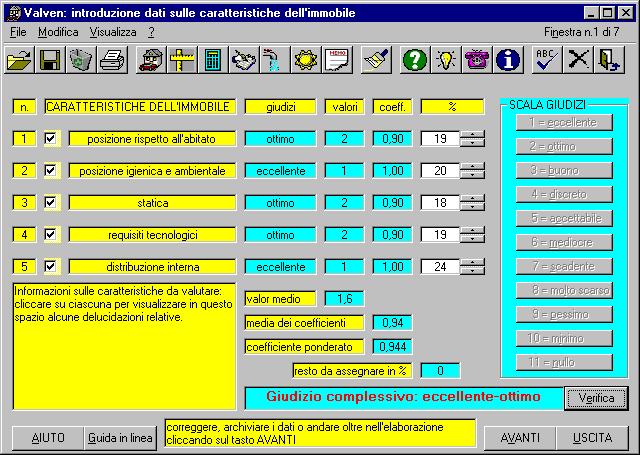640x455 pixels.
Task: Click the Verifica button
Action: 595,398
